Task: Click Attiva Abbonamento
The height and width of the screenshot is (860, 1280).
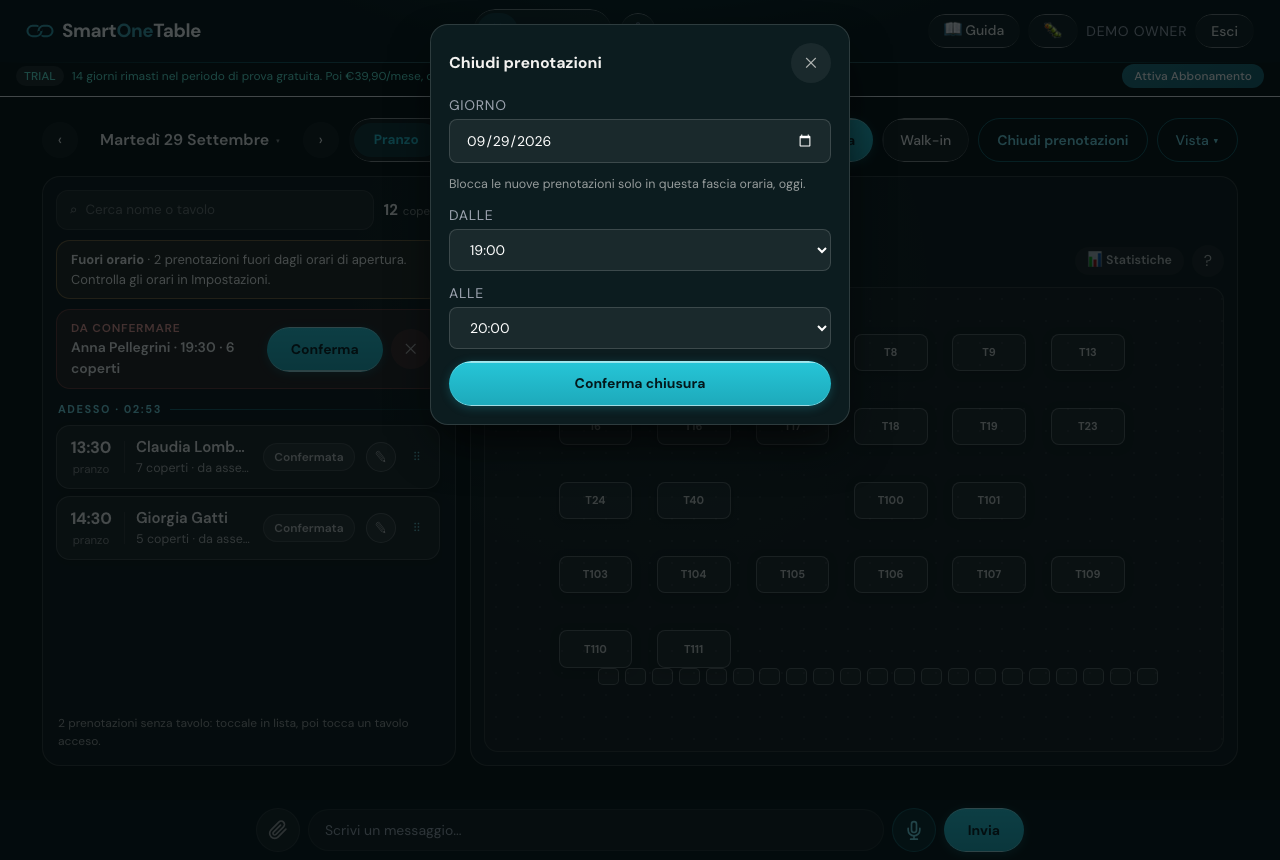Action: (1192, 76)
